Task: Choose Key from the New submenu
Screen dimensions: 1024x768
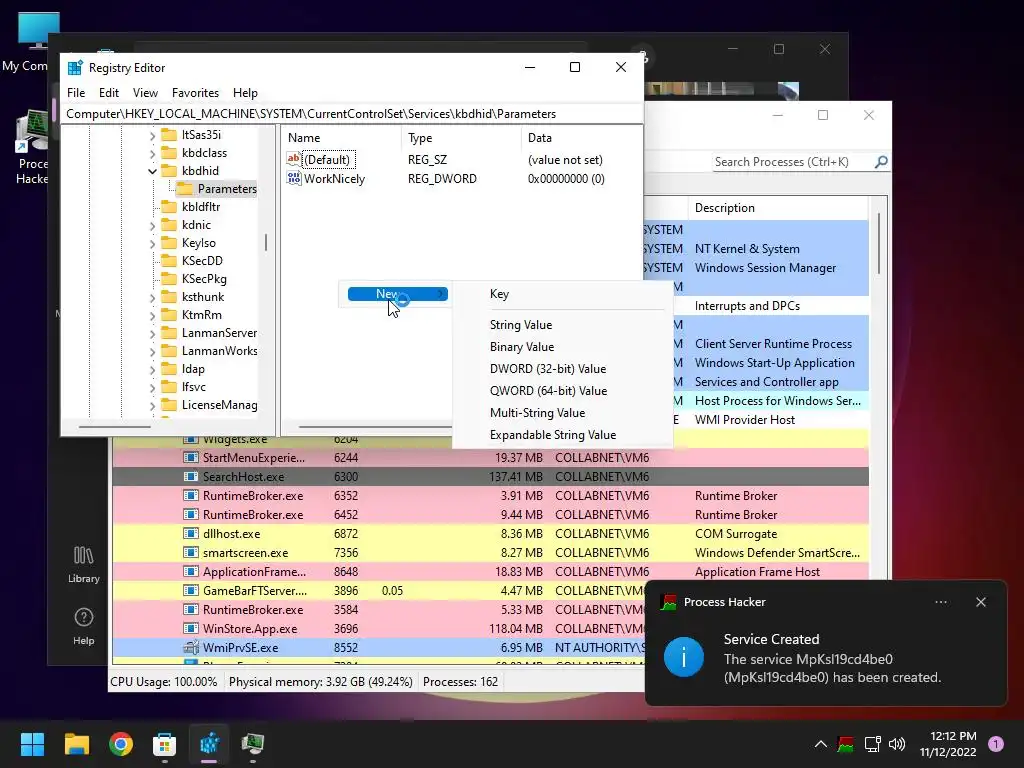Action: (x=499, y=294)
